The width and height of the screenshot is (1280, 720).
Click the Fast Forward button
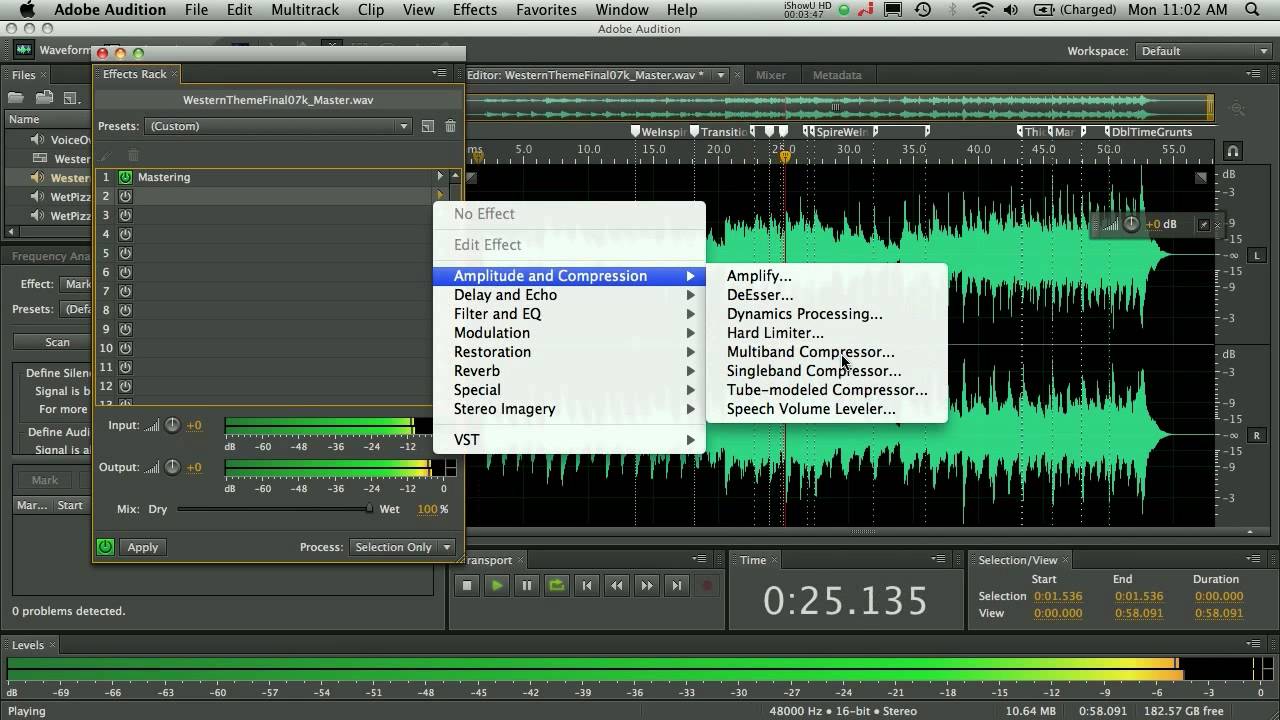tap(647, 586)
